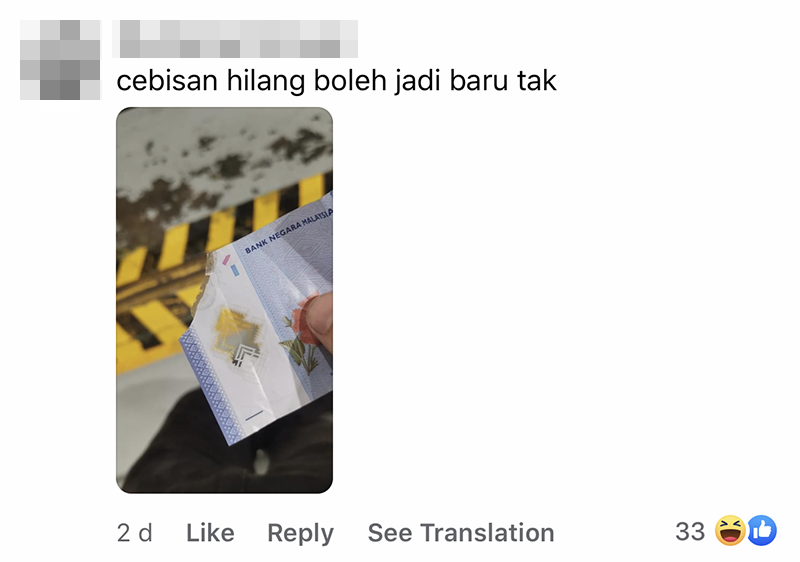Click the 2 d comment timestamp
Viewport: 800px width, 562px height.
[x=135, y=533]
